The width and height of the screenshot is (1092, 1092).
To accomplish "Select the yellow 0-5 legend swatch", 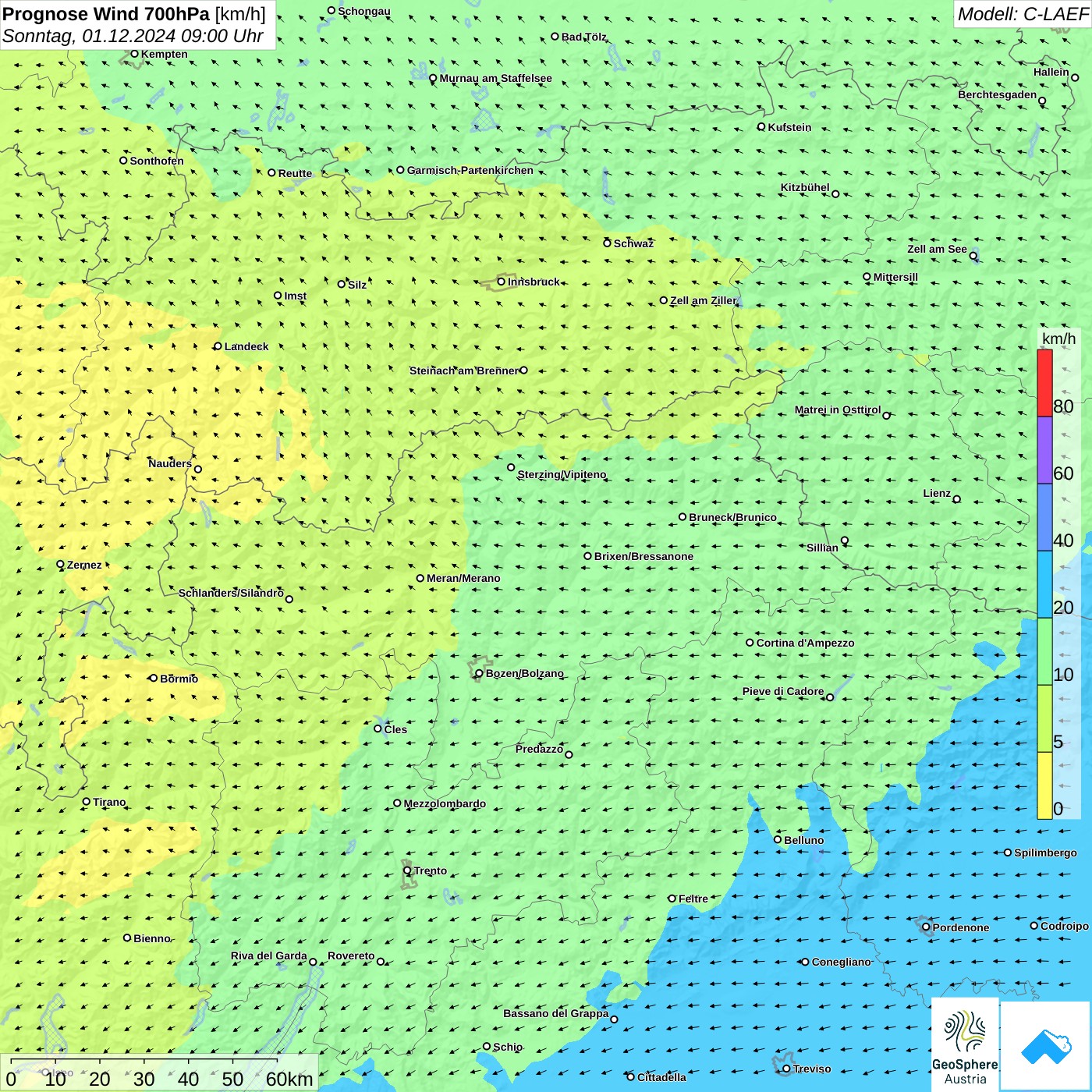I will pyautogui.click(x=1044, y=785).
